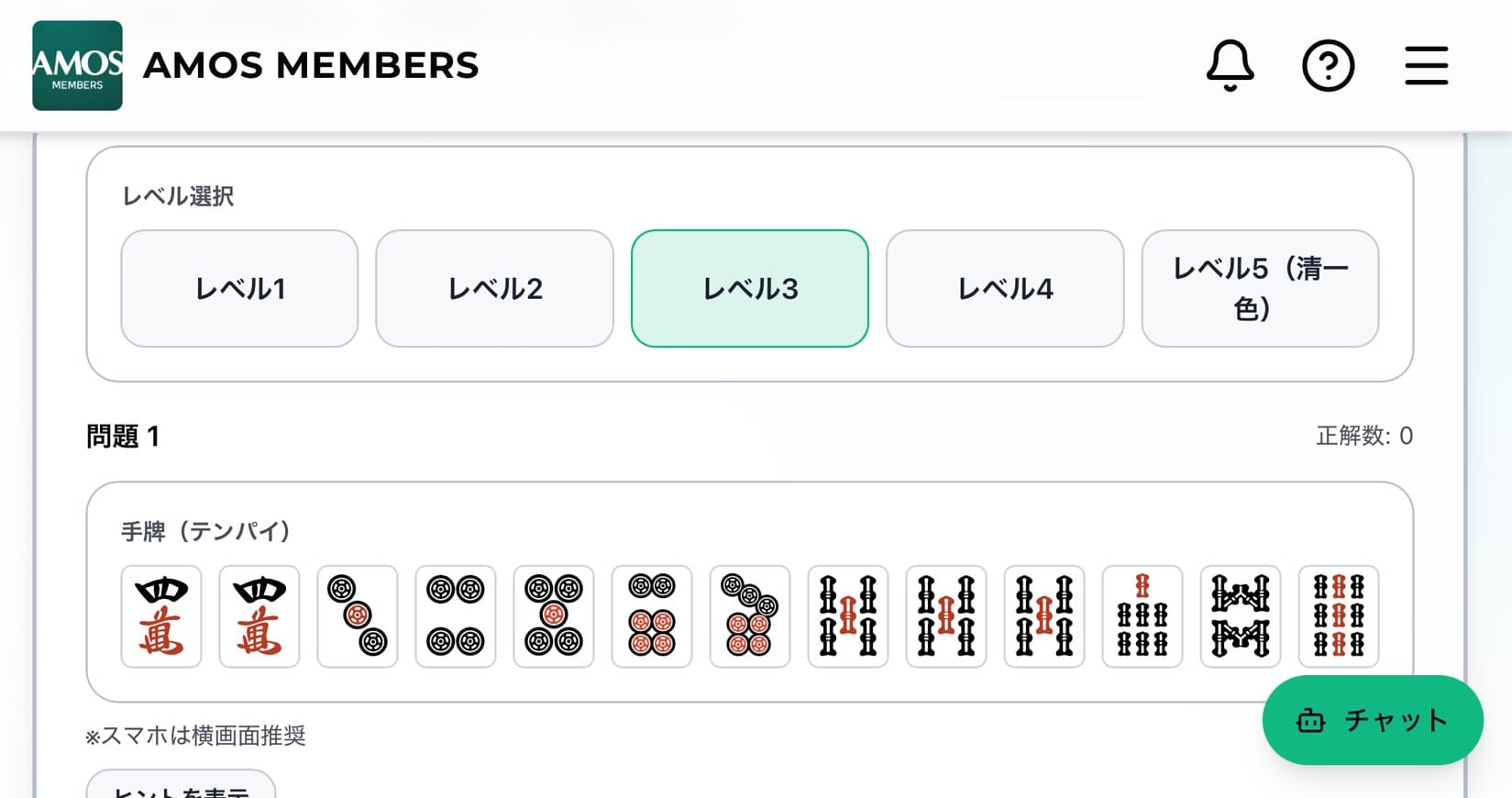Choose the 6-pin circle tile
The height and width of the screenshot is (798, 1512).
(652, 616)
